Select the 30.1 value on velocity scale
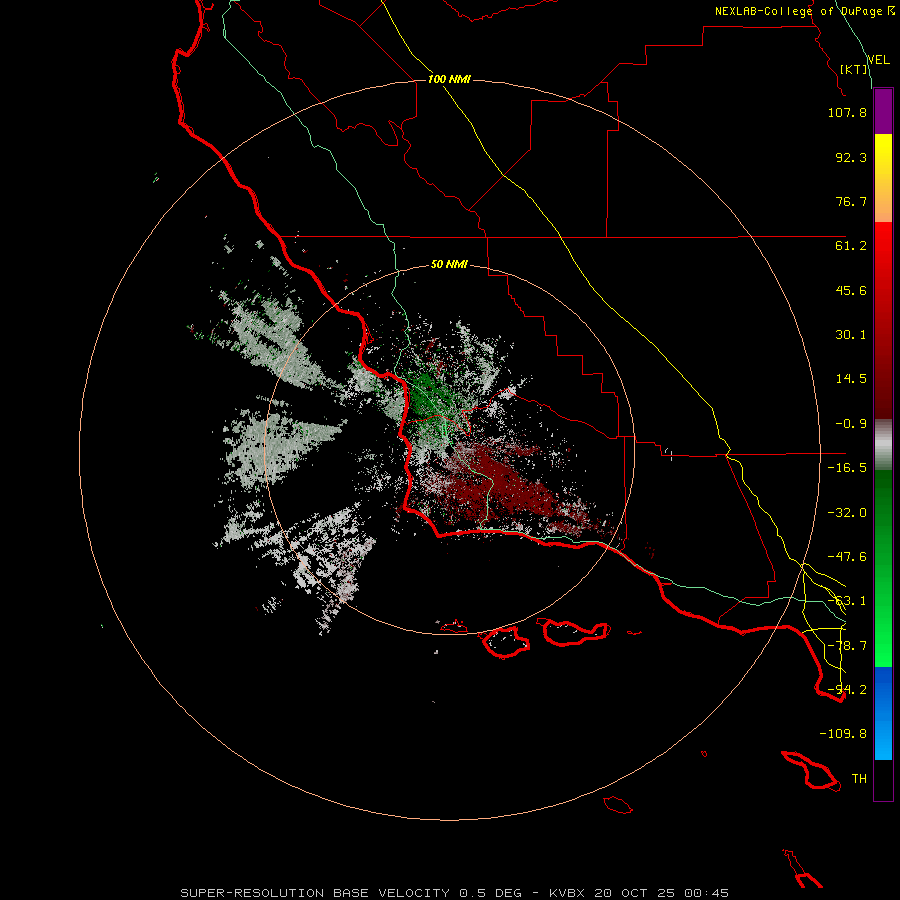The width and height of the screenshot is (900, 900). [851, 335]
